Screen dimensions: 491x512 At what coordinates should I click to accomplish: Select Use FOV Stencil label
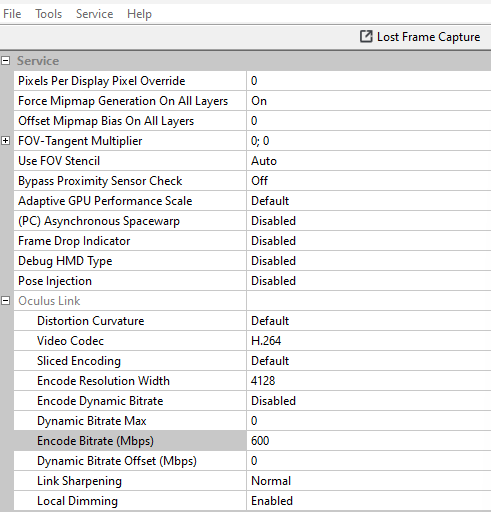(x=59, y=161)
